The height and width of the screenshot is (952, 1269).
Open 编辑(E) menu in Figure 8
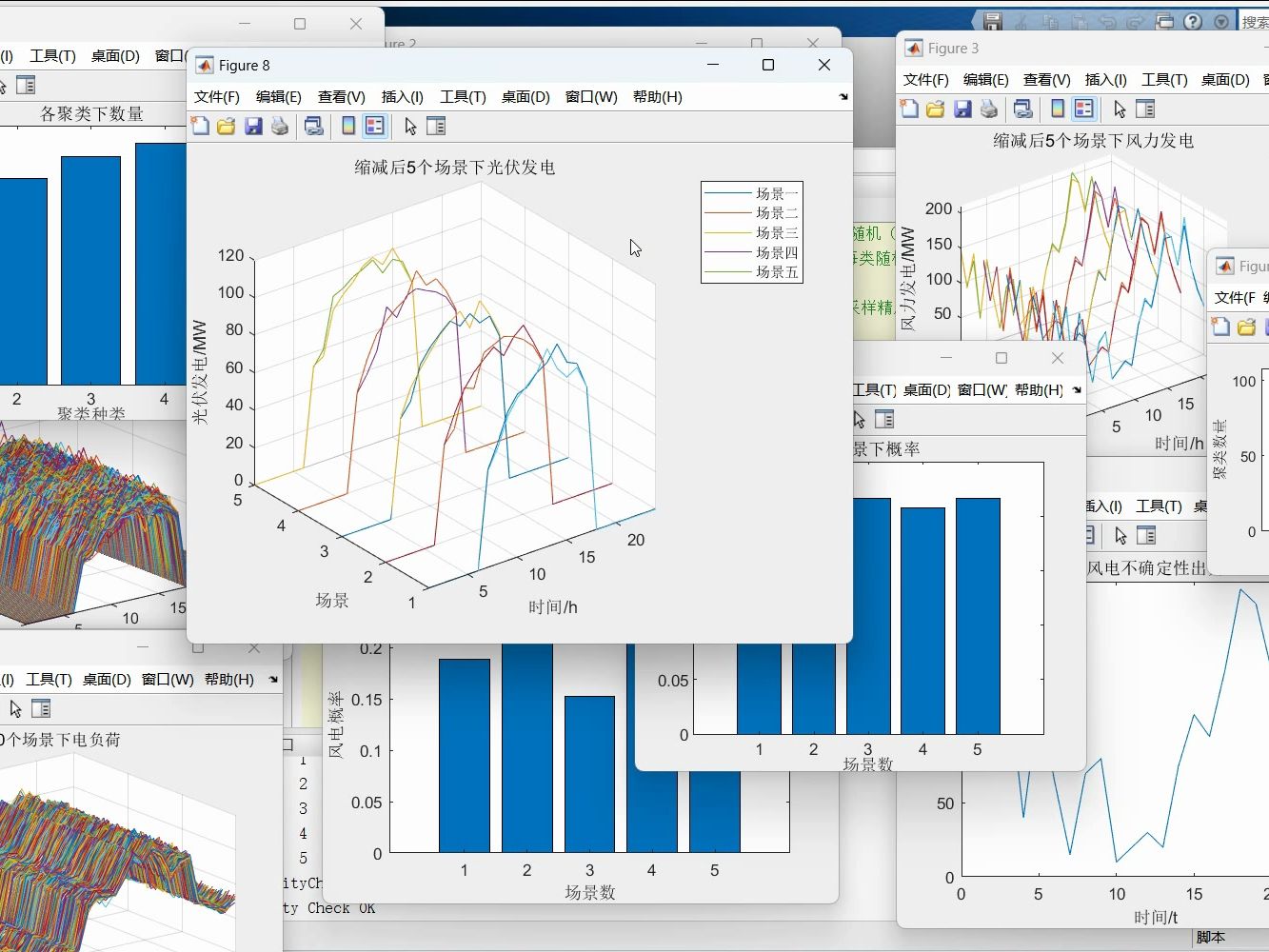click(x=279, y=97)
